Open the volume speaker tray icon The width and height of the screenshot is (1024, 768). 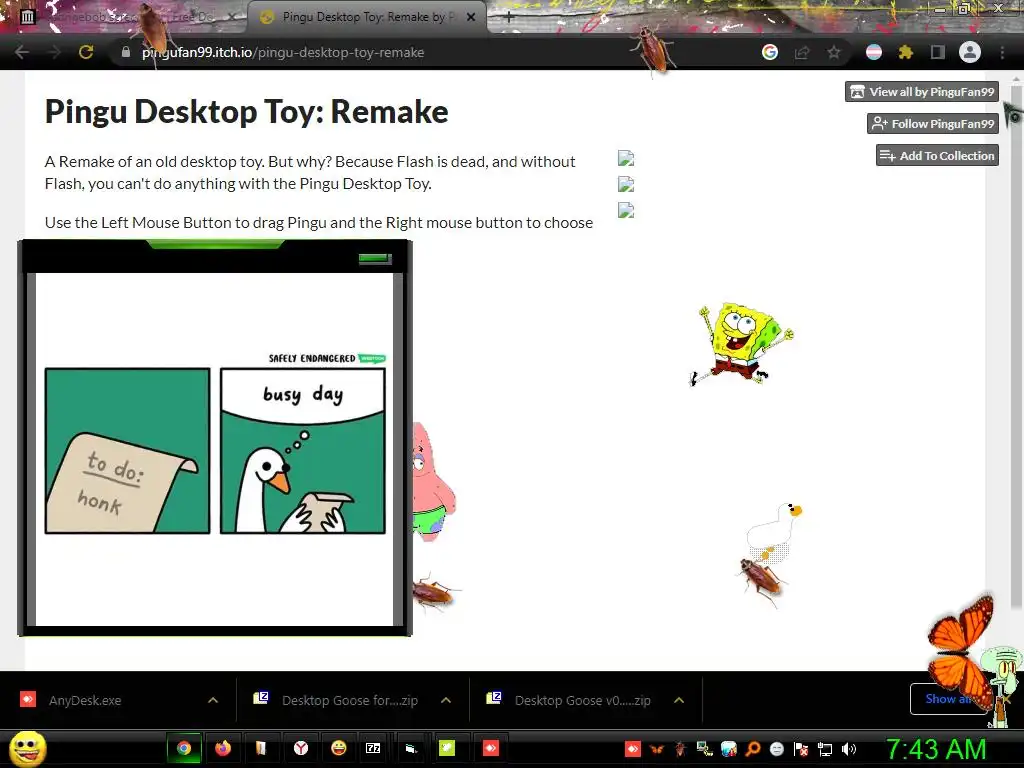pyautogui.click(x=849, y=749)
